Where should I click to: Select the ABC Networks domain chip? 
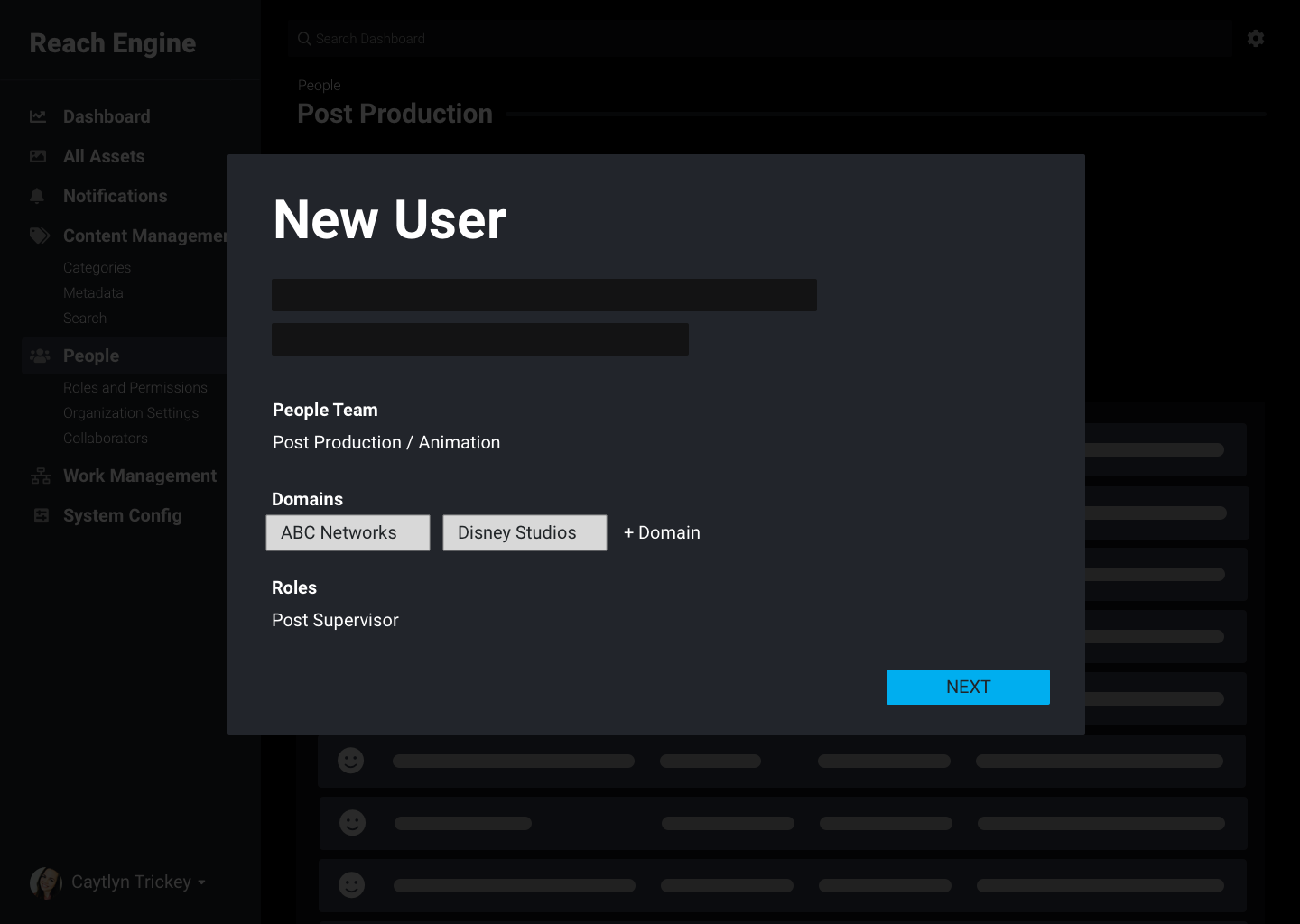coord(348,532)
